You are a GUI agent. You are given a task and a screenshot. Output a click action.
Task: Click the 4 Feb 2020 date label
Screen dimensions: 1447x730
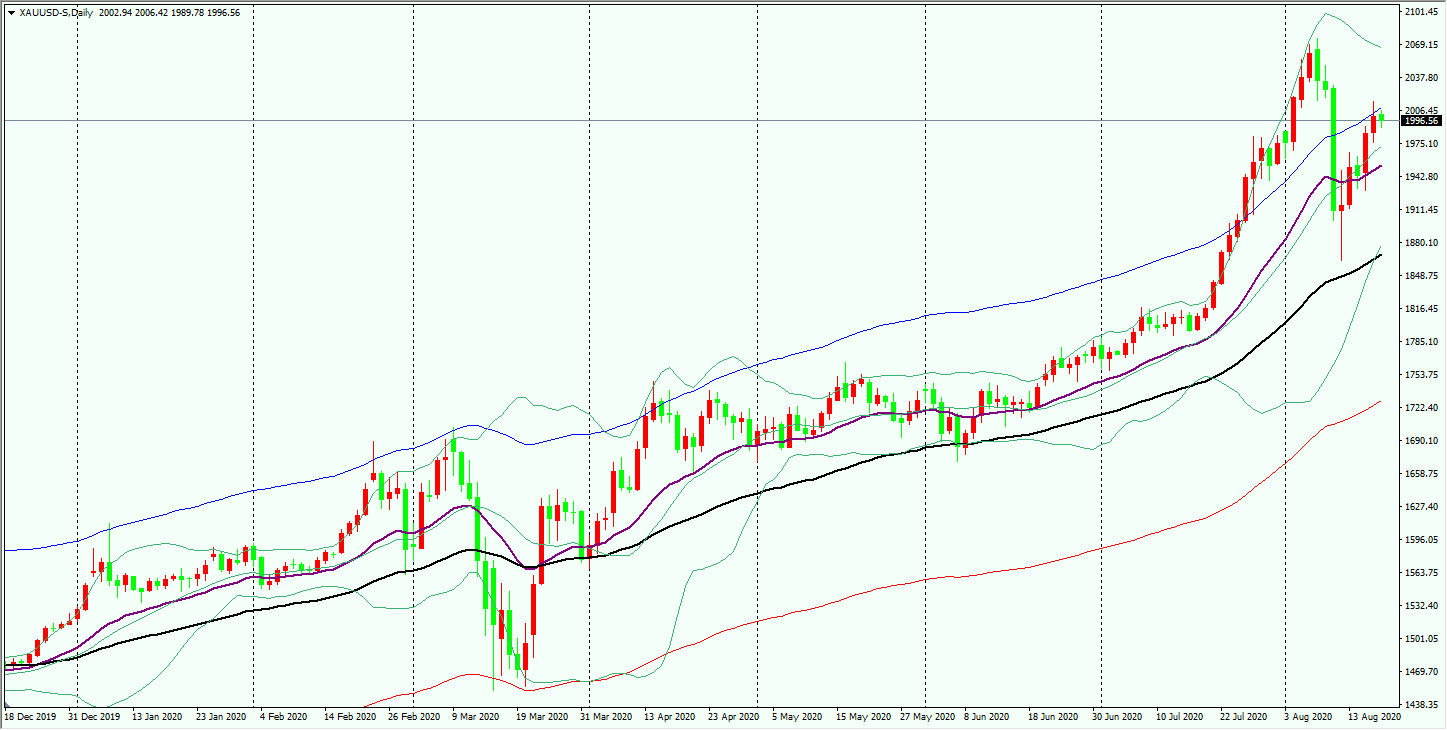coord(286,718)
